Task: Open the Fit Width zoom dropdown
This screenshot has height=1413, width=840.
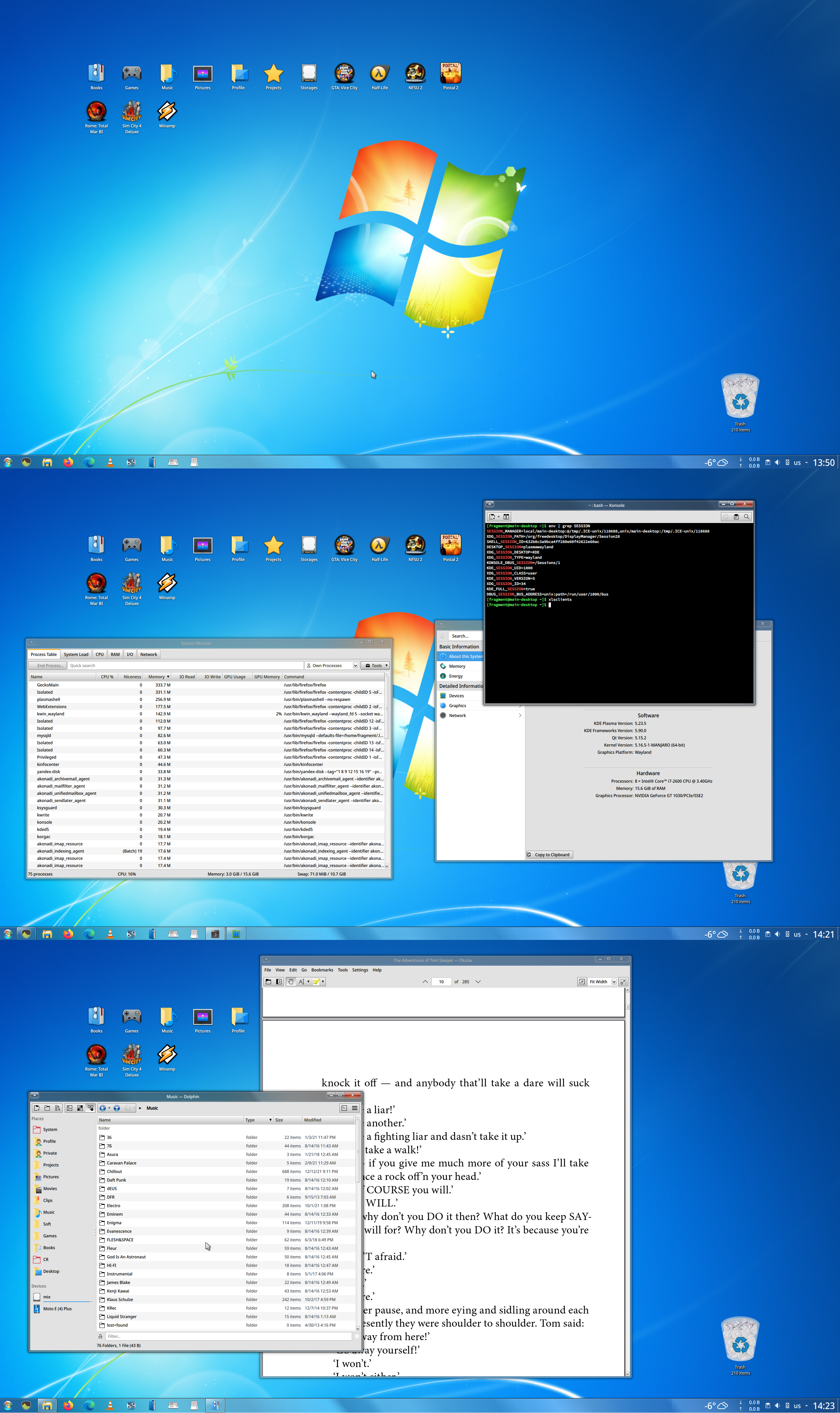Action: pyautogui.click(x=614, y=982)
